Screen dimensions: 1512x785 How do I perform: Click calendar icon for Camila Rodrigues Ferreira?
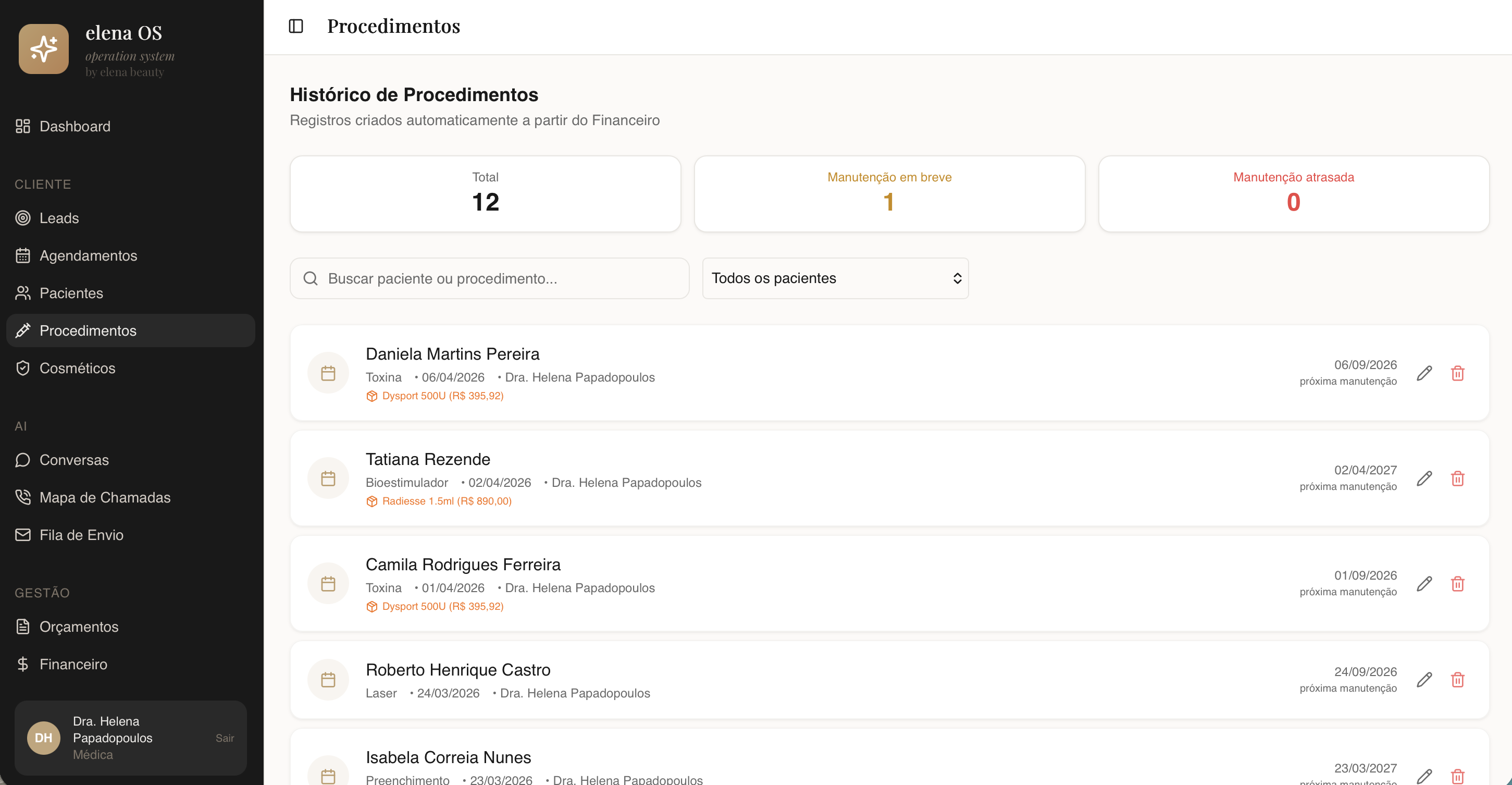[x=328, y=584]
